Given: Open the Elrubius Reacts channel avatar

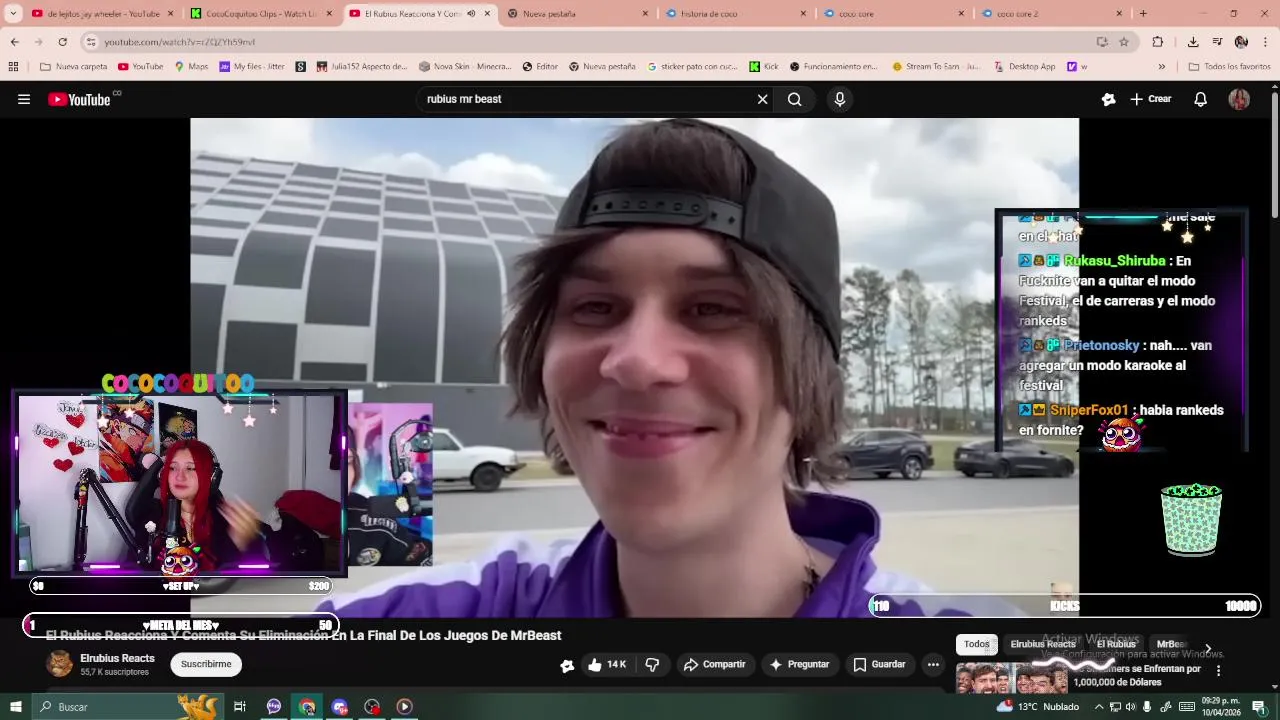Looking at the screenshot, I should click(x=60, y=664).
